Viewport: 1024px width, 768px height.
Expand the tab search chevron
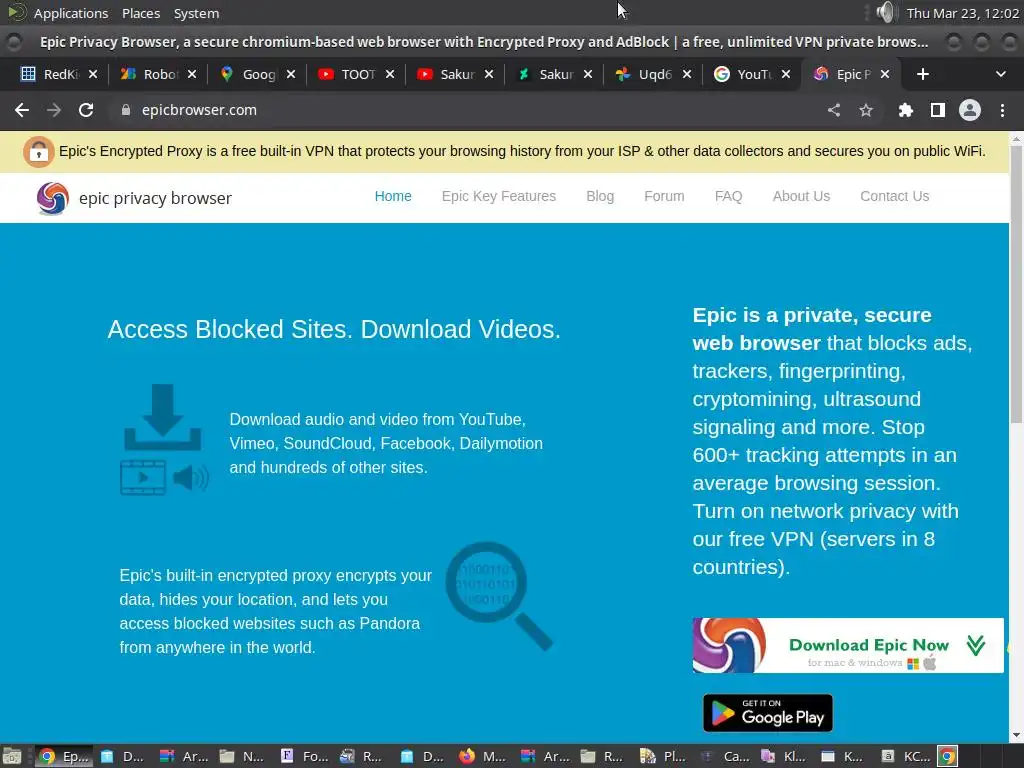tap(1000, 74)
